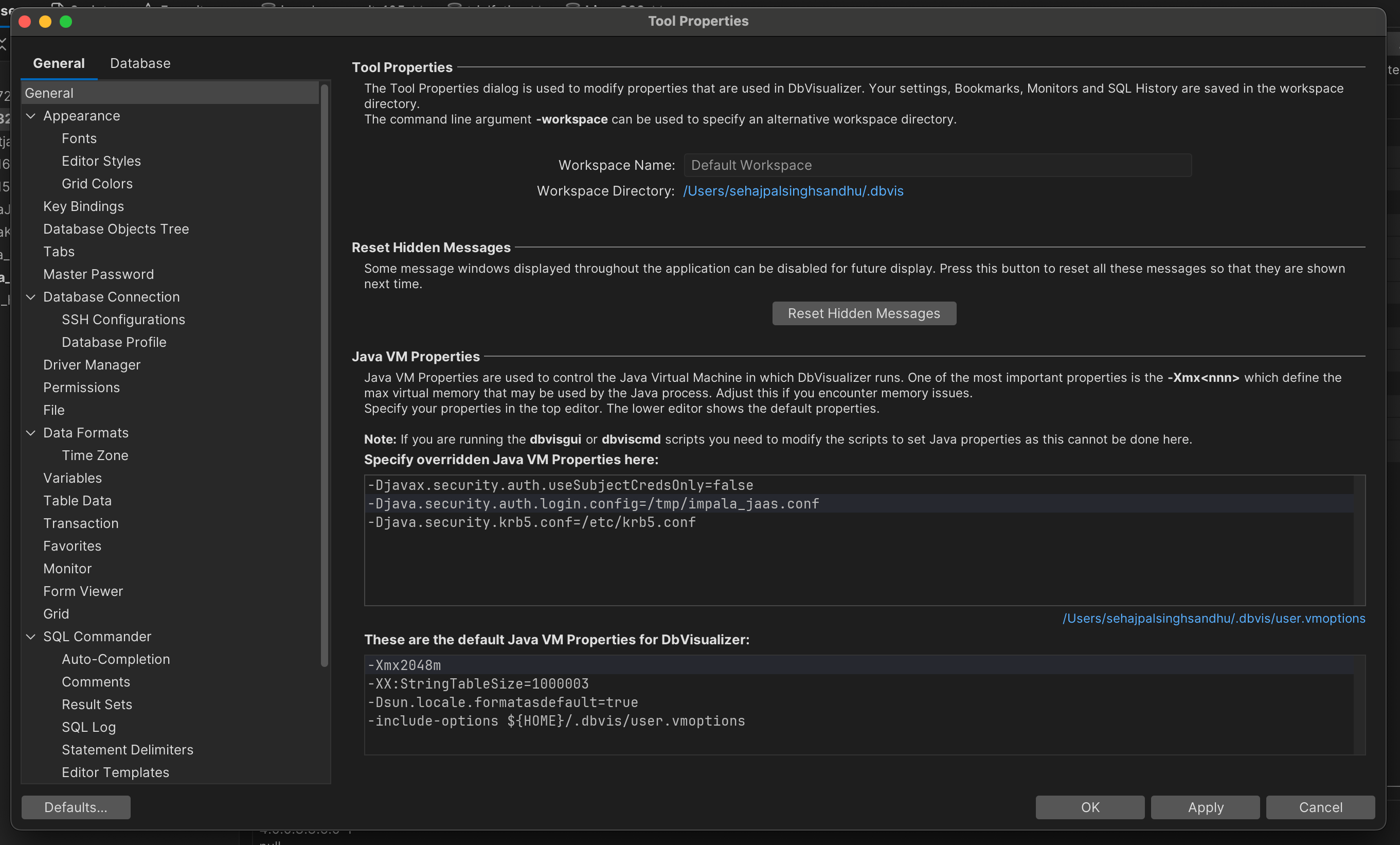1400x845 pixels.
Task: Close the Tool Properties window
Action: click(x=25, y=22)
